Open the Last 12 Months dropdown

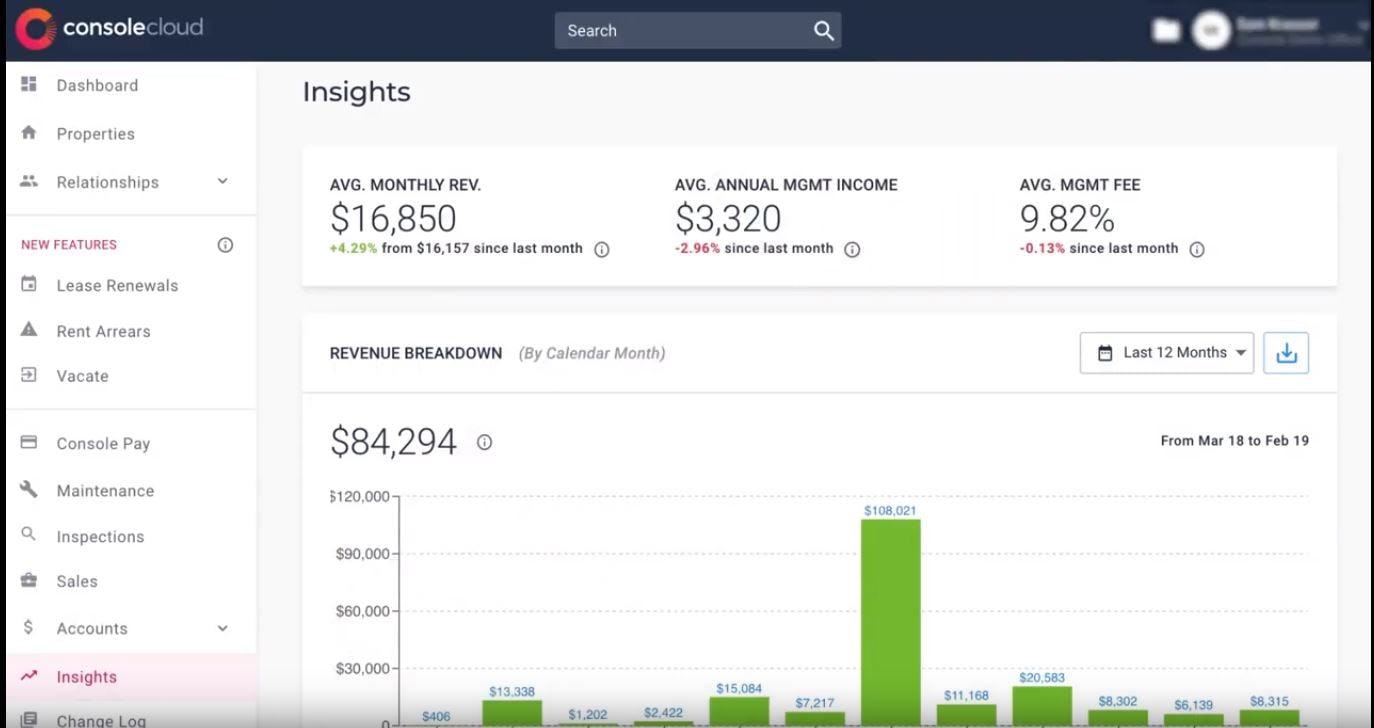1166,352
